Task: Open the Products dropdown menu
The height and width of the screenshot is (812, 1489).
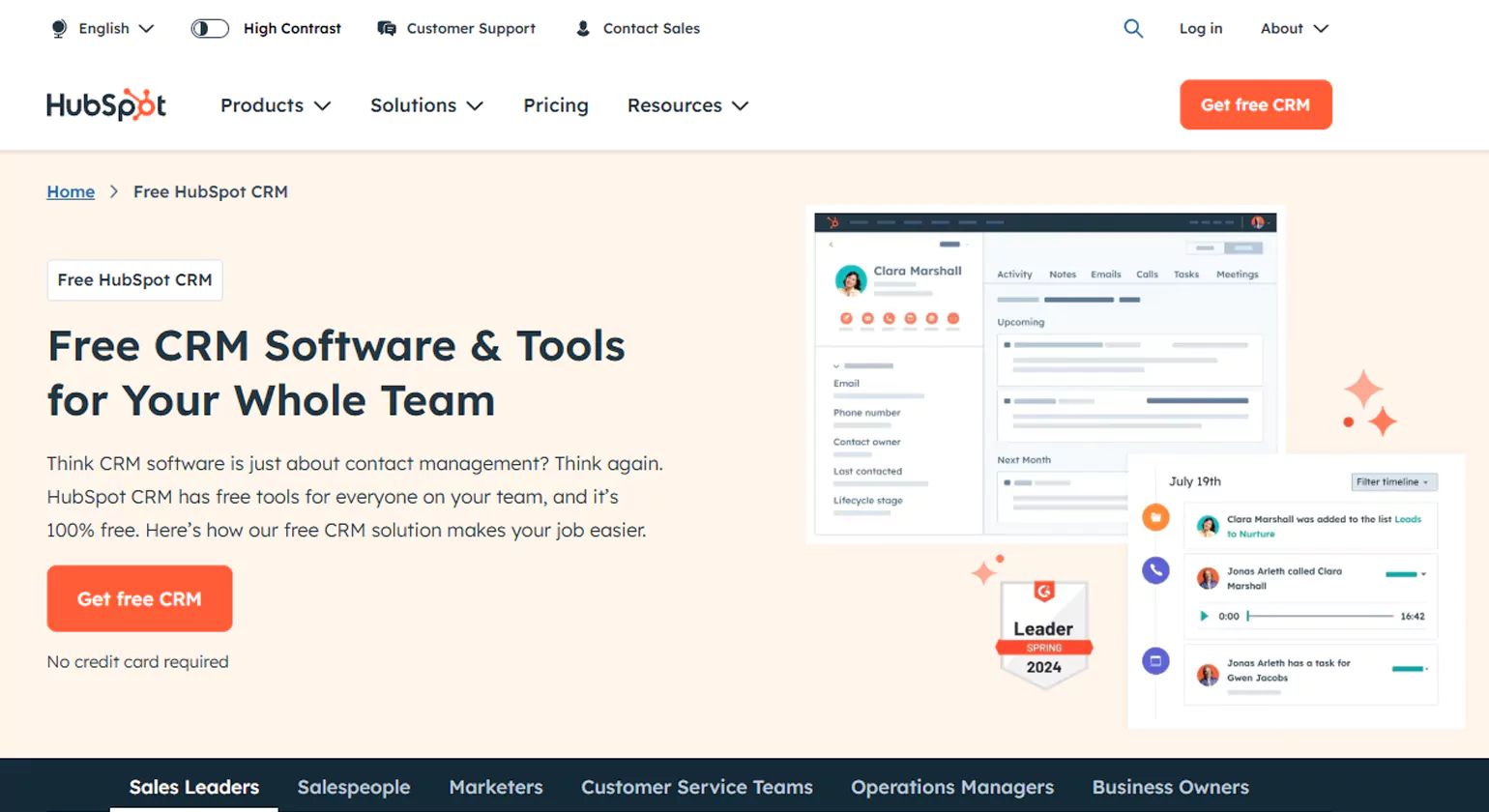Action: 275,105
